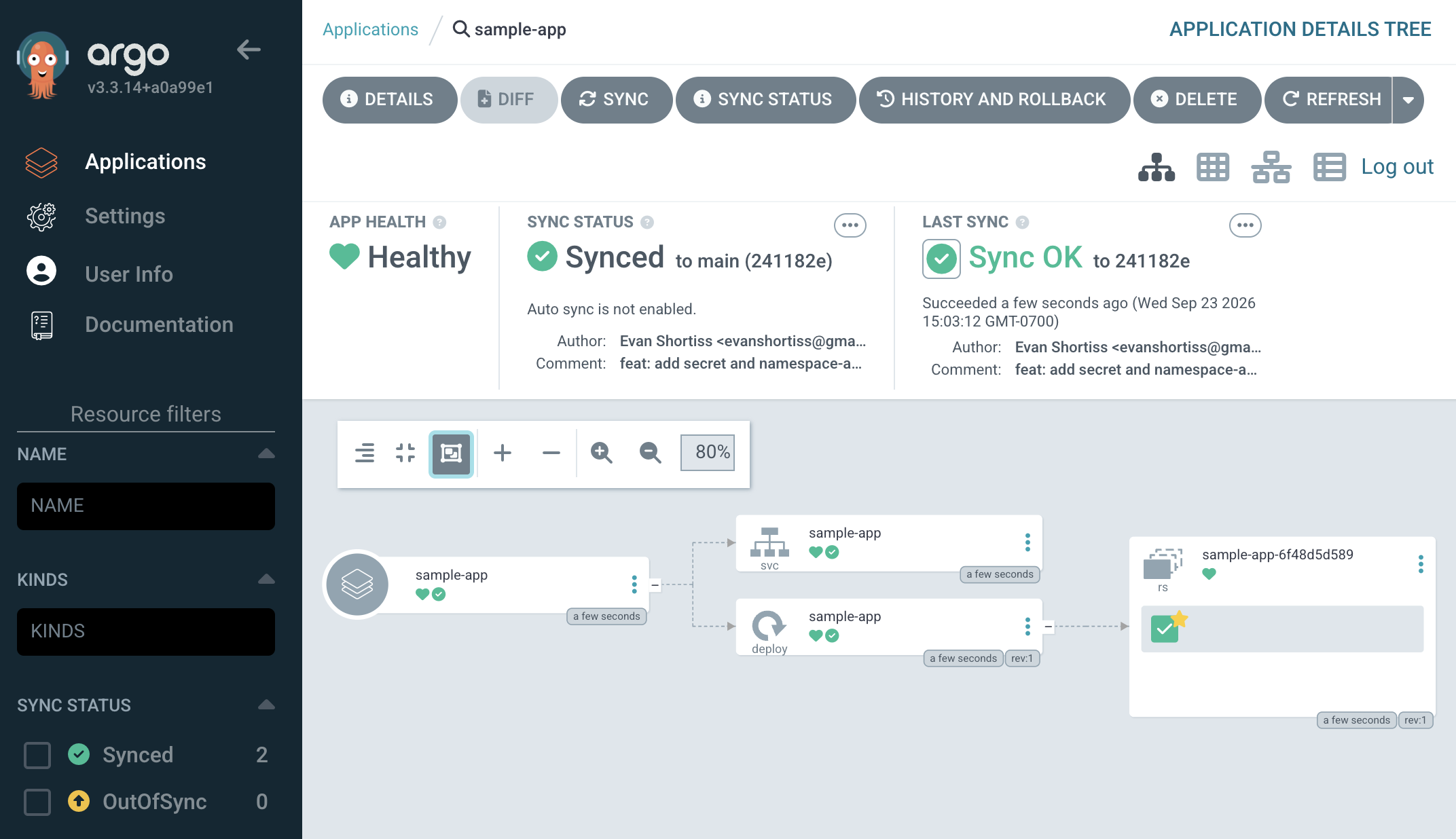Screen dimensions: 1456x839
Task: Click the NAME filter input
Action: pyautogui.click(x=146, y=506)
